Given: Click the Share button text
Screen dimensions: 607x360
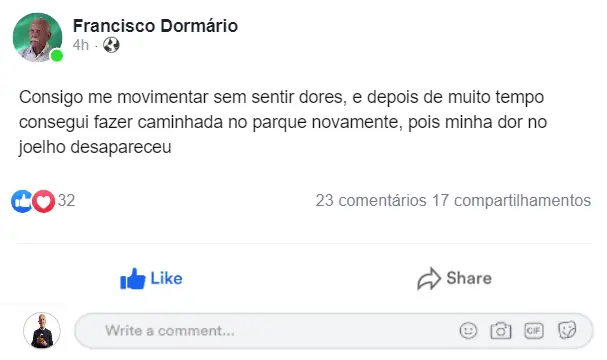Looking at the screenshot, I should coord(469,278).
